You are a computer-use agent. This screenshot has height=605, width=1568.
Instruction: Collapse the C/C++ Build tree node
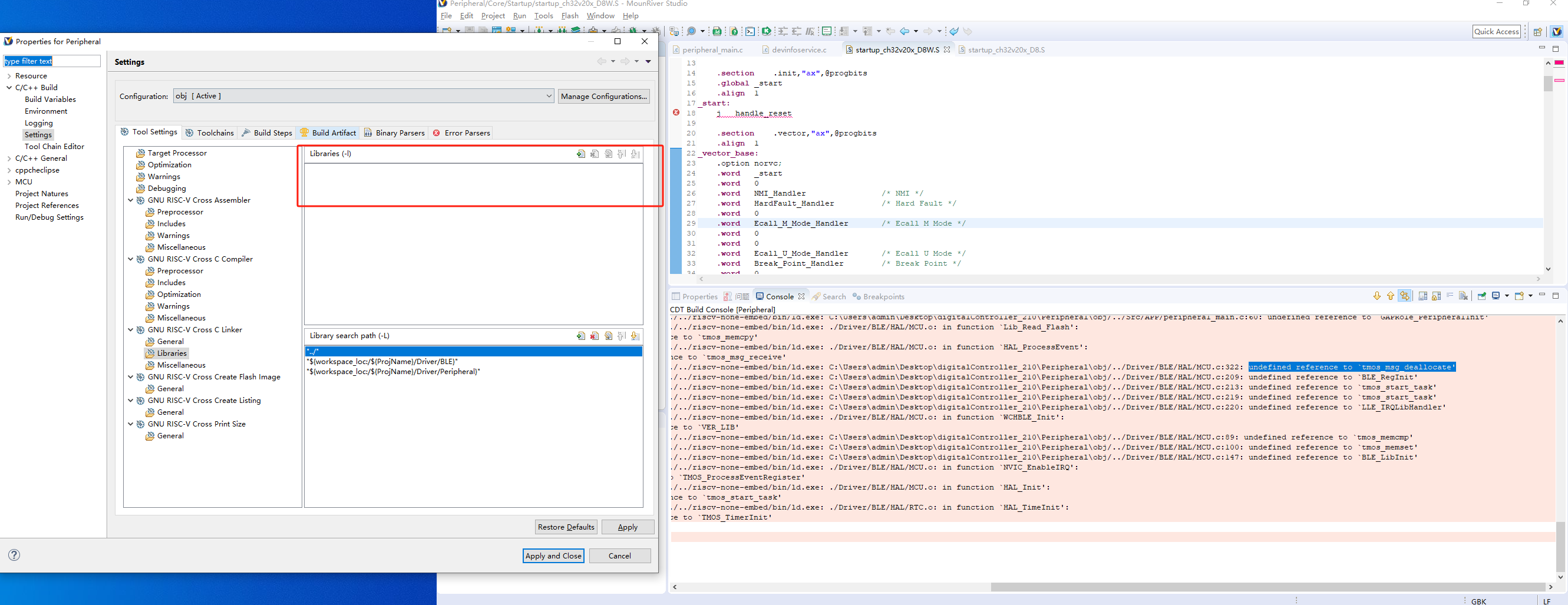[x=9, y=88]
